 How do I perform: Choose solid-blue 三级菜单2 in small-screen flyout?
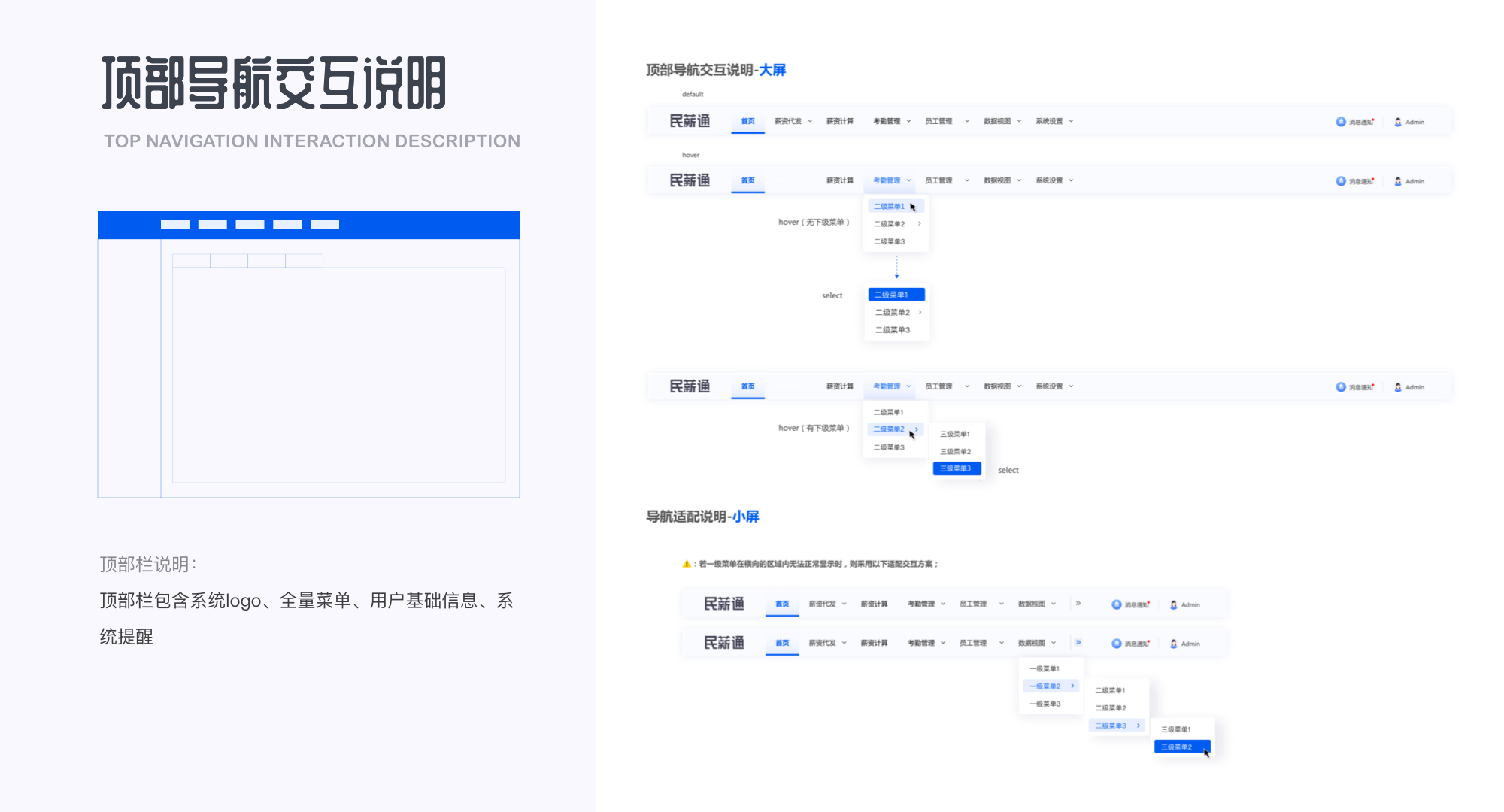pos(1182,747)
